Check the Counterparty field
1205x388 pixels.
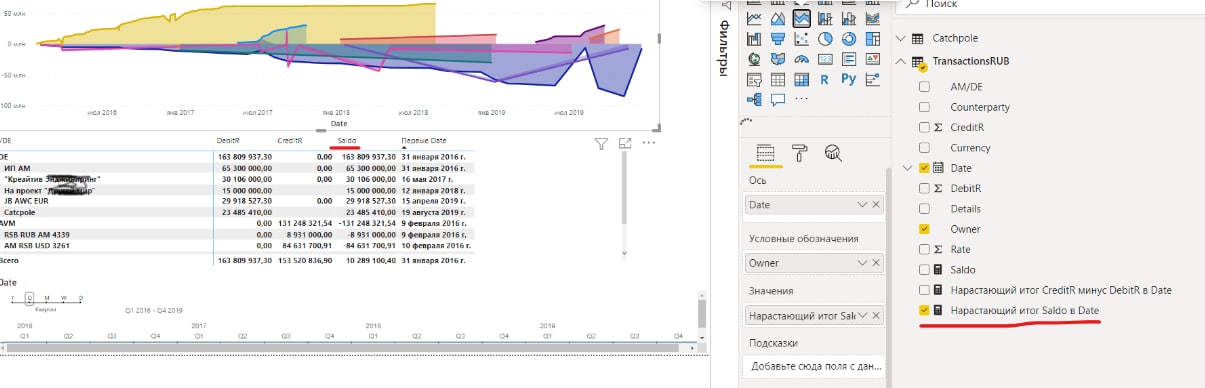tap(924, 107)
